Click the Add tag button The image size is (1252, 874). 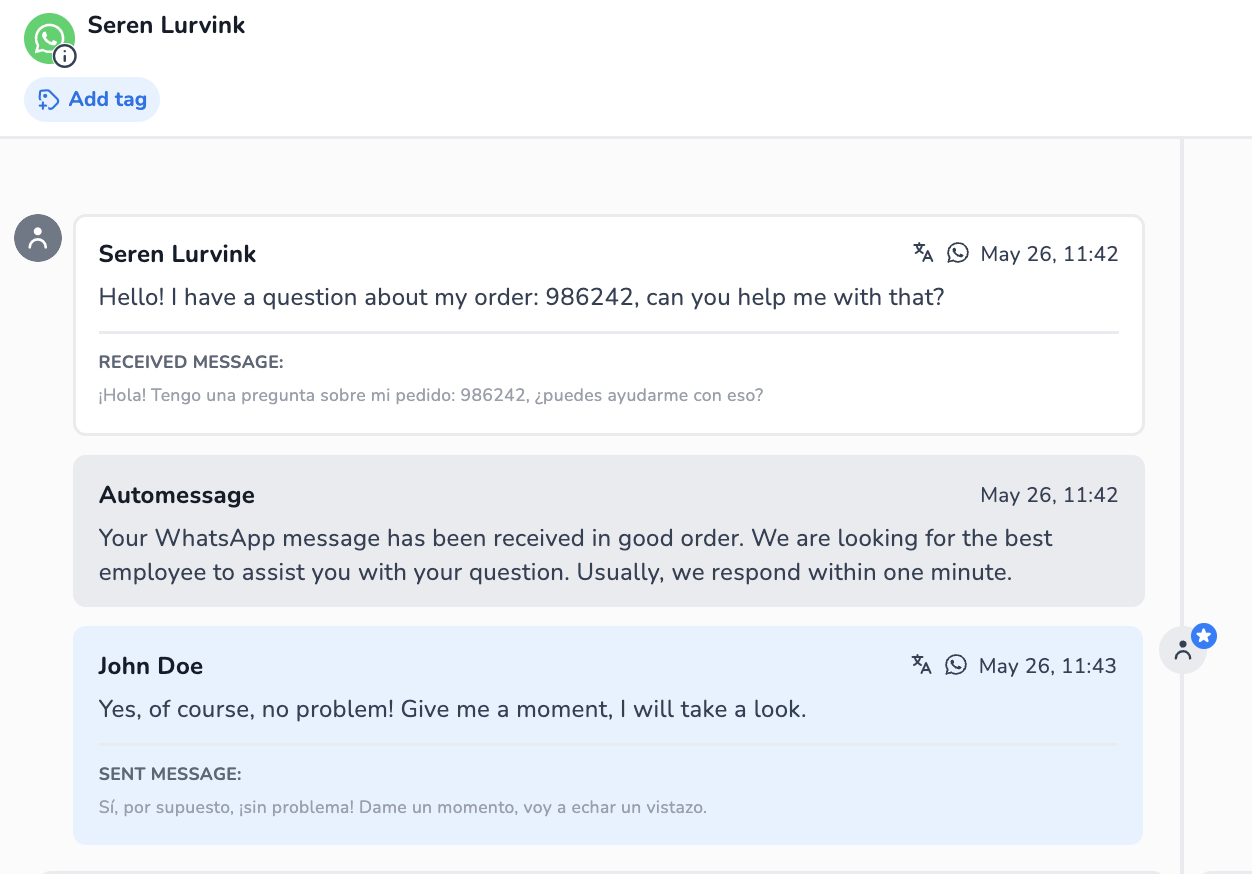point(91,99)
